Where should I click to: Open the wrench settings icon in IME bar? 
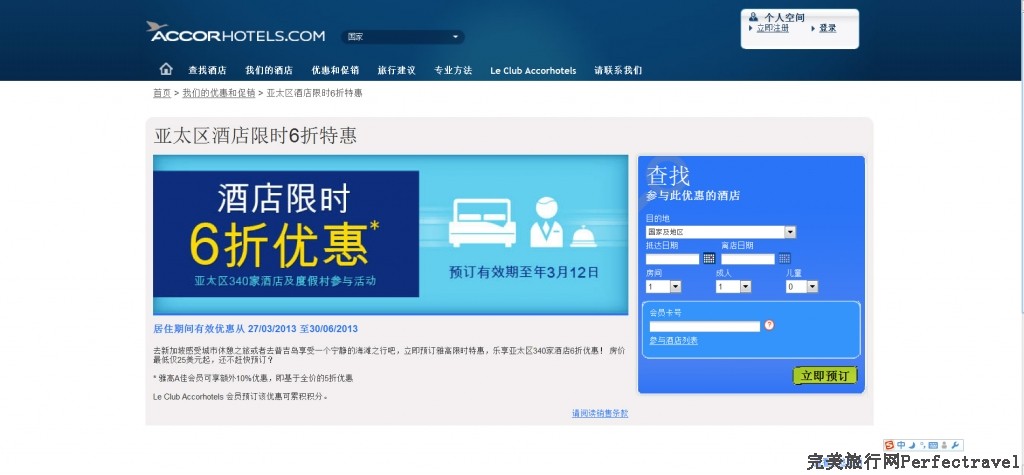click(x=954, y=446)
